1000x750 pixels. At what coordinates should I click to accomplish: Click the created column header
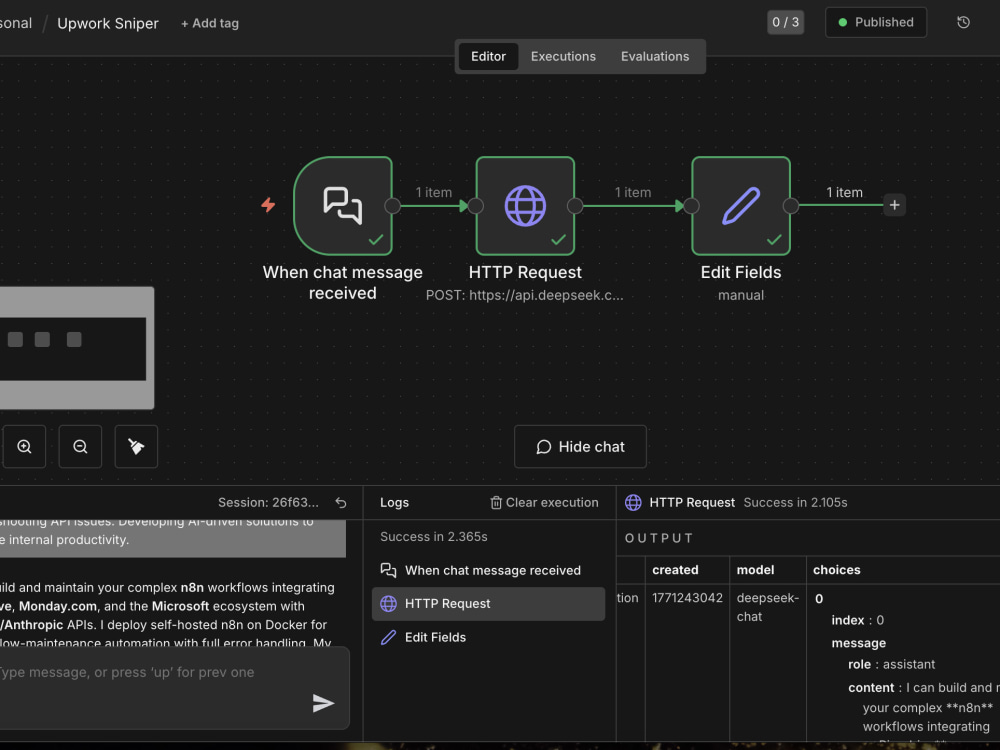[x=675, y=570]
